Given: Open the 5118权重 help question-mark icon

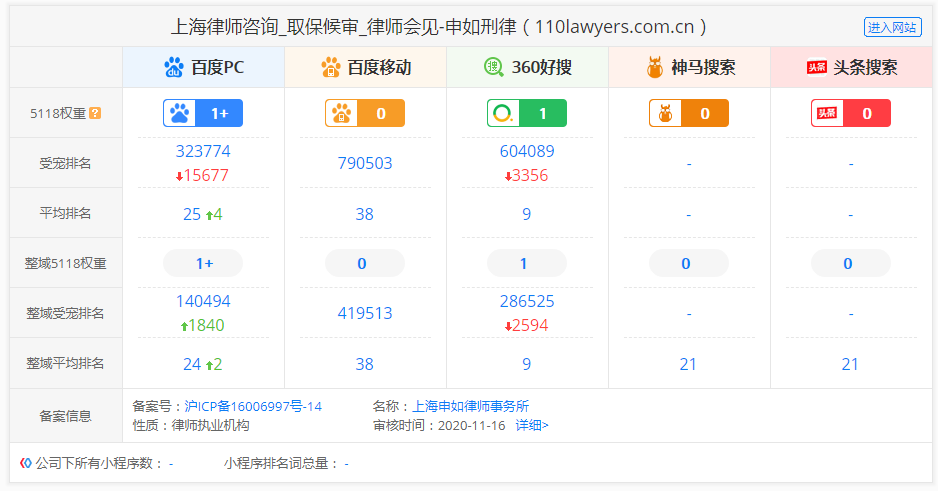Looking at the screenshot, I should click(95, 113).
